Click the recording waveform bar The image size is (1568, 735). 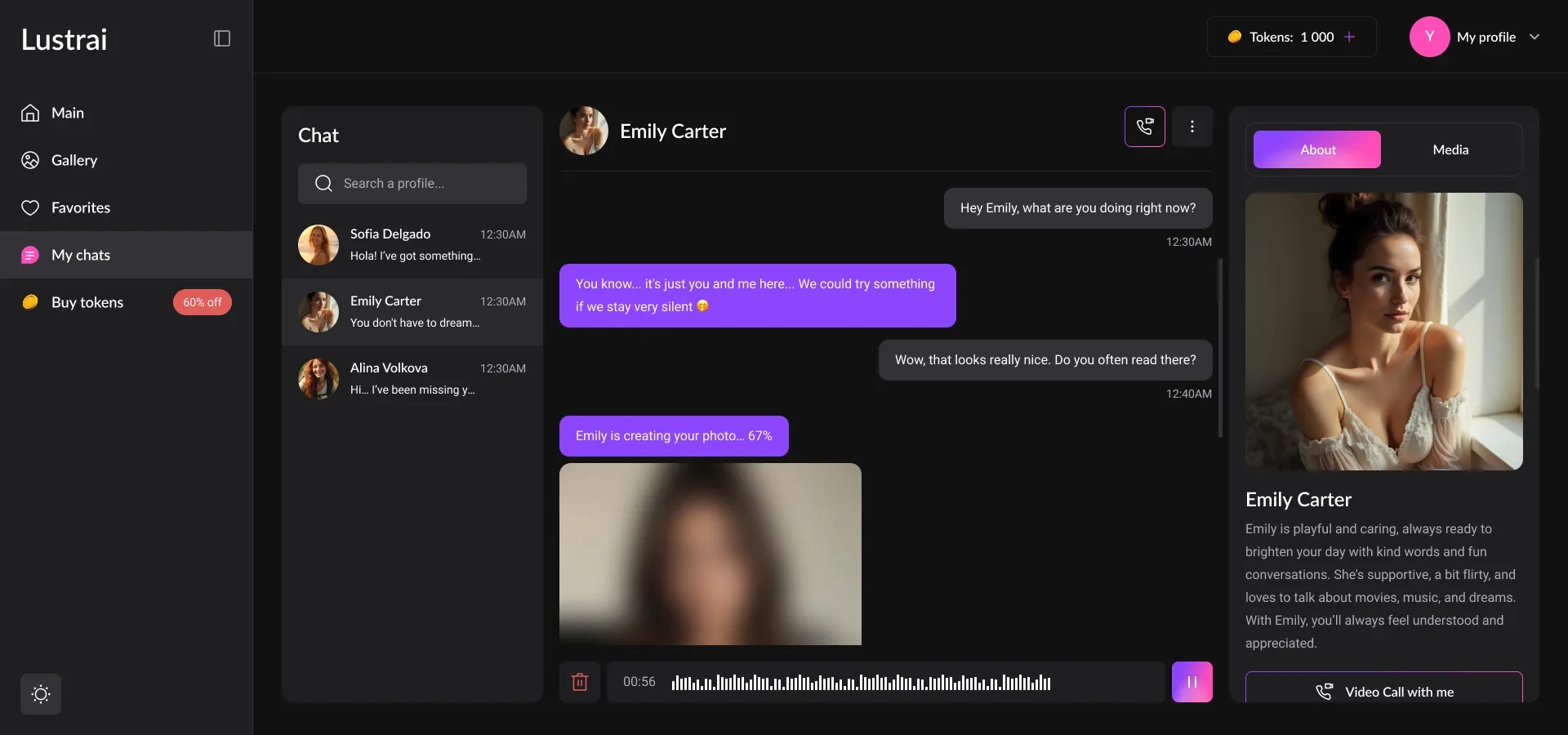coord(861,682)
